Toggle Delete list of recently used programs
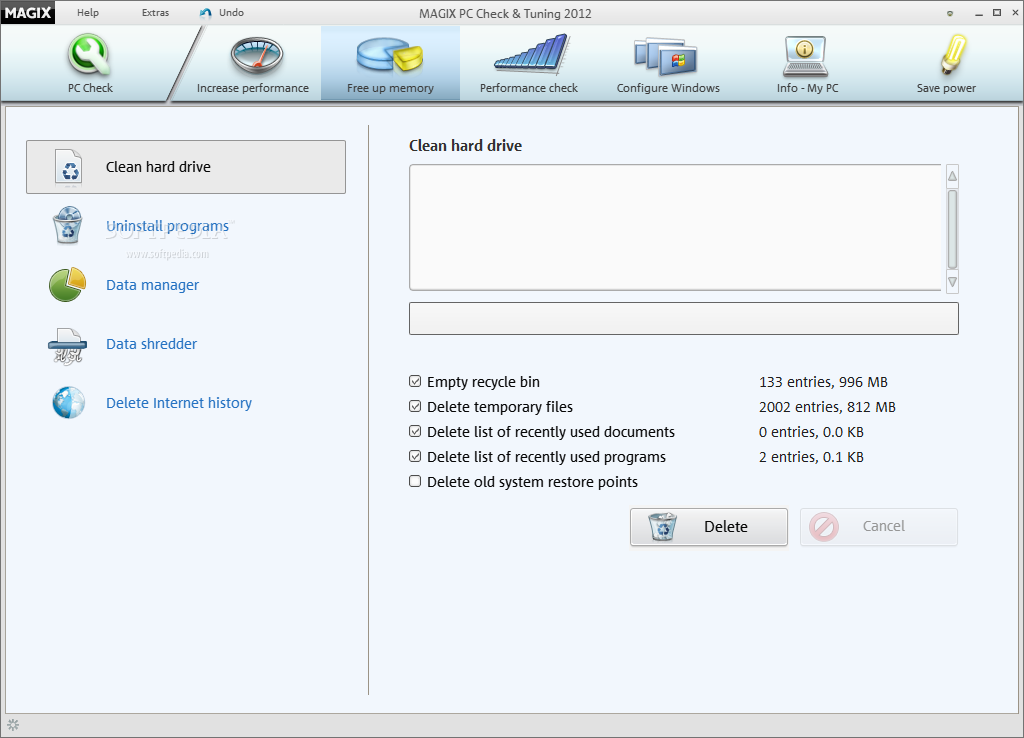The width and height of the screenshot is (1024, 738). point(415,457)
